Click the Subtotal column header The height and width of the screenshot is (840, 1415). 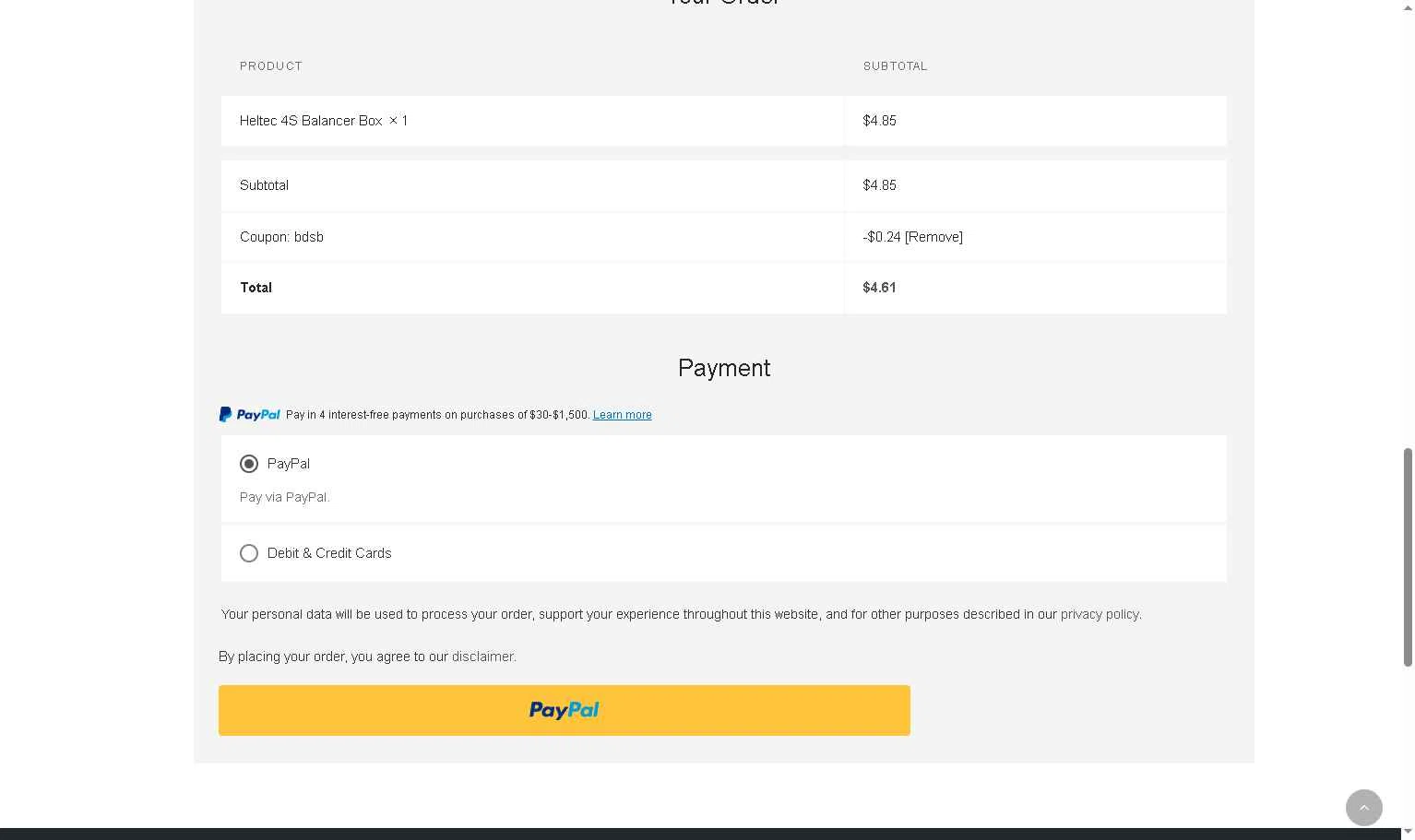click(895, 66)
